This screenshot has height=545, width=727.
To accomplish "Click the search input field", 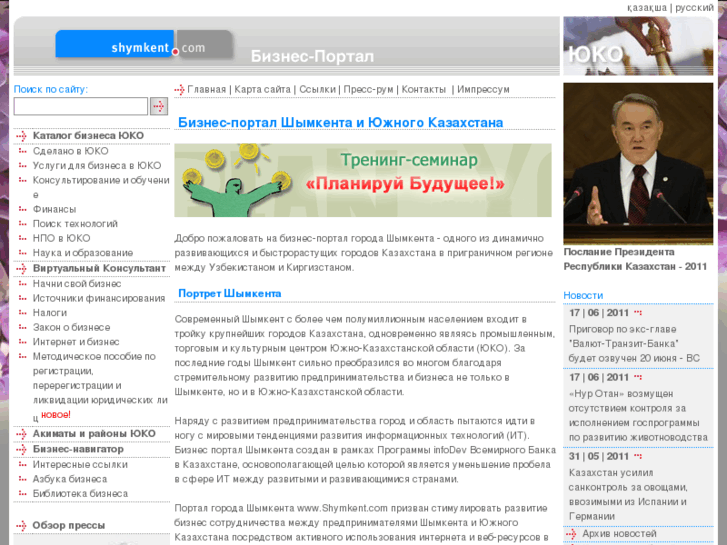I will [x=81, y=106].
